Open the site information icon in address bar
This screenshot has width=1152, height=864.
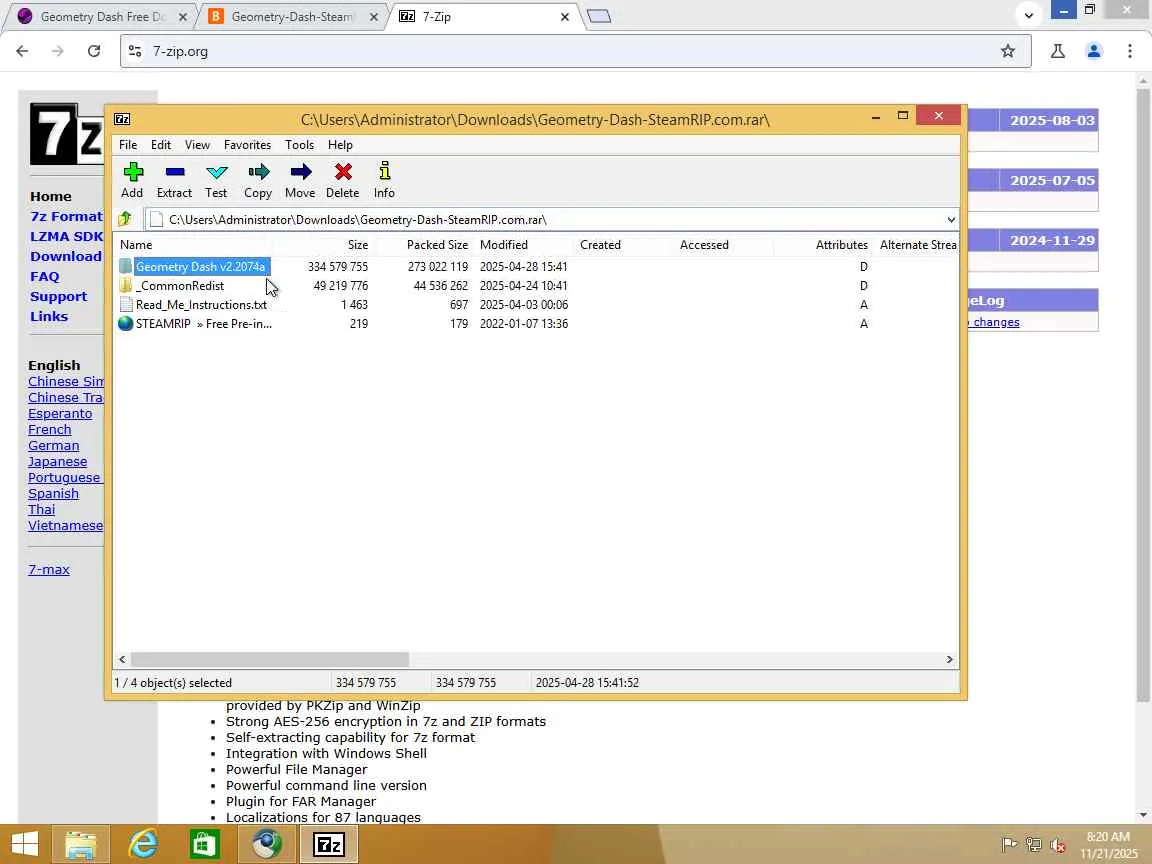point(135,51)
